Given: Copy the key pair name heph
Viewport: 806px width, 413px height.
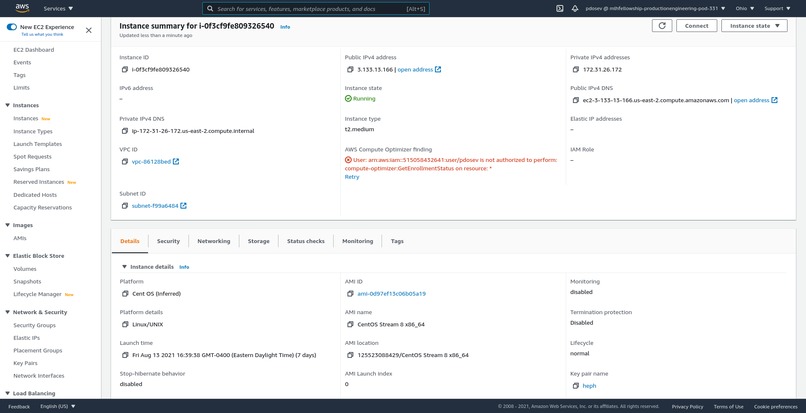Looking at the screenshot, I should [576, 386].
